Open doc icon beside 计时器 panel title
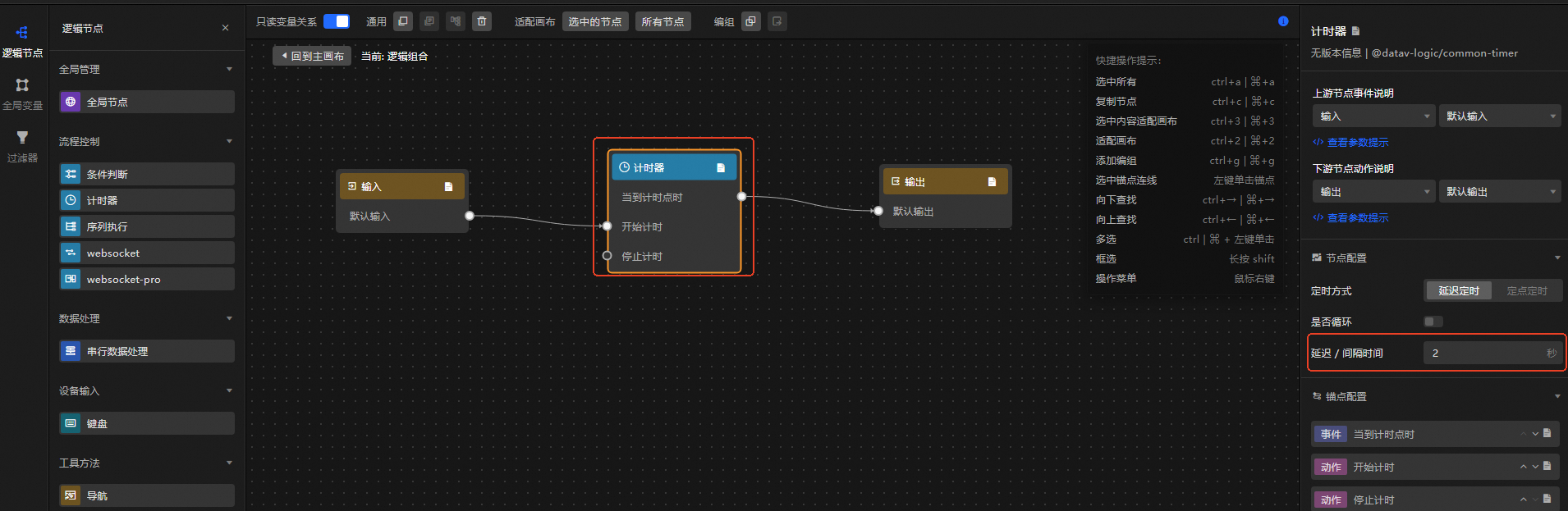 (x=1355, y=31)
